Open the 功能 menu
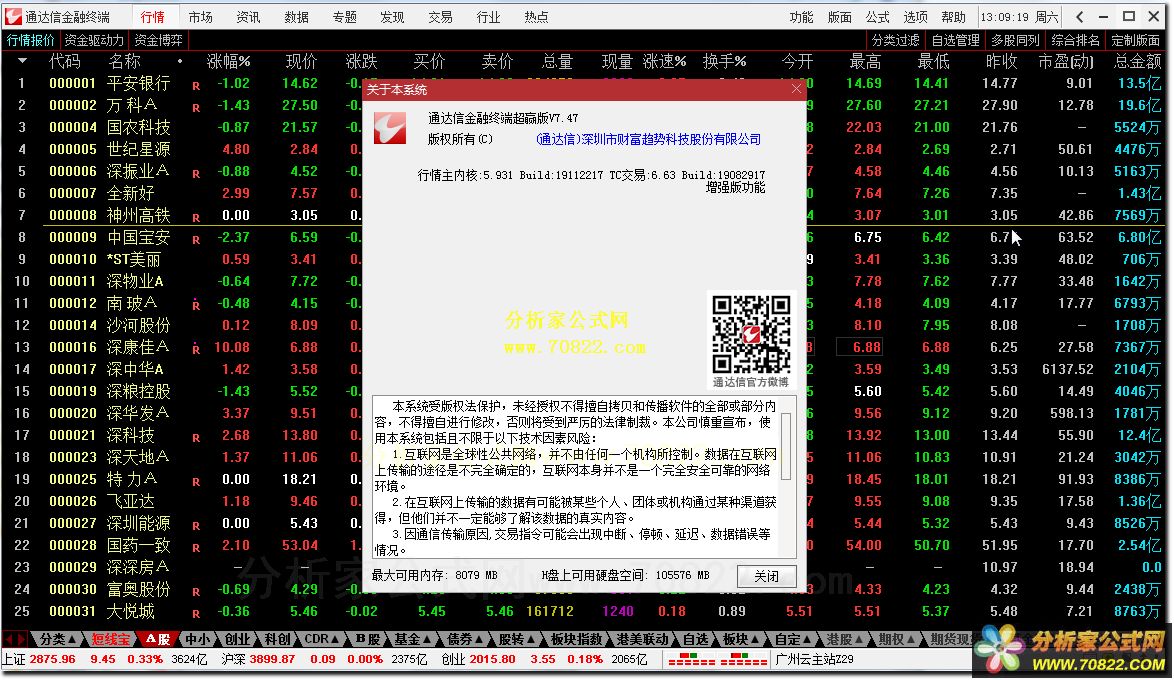Viewport: 1174px width, 680px height. click(x=801, y=16)
